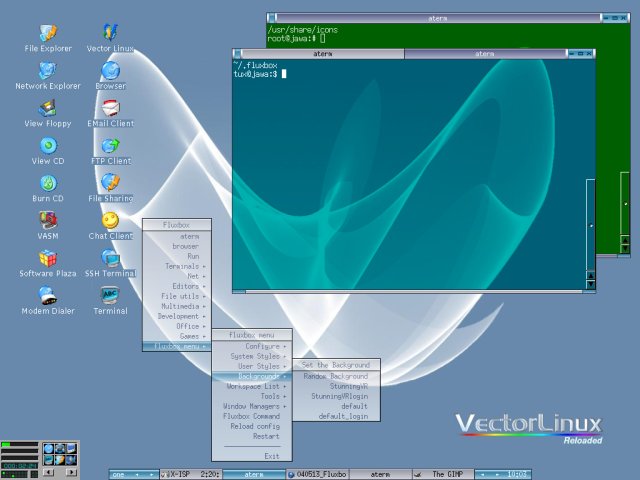This screenshot has width=640, height=480.
Task: Select browser in the Fluxbox menu
Action: [x=177, y=246]
